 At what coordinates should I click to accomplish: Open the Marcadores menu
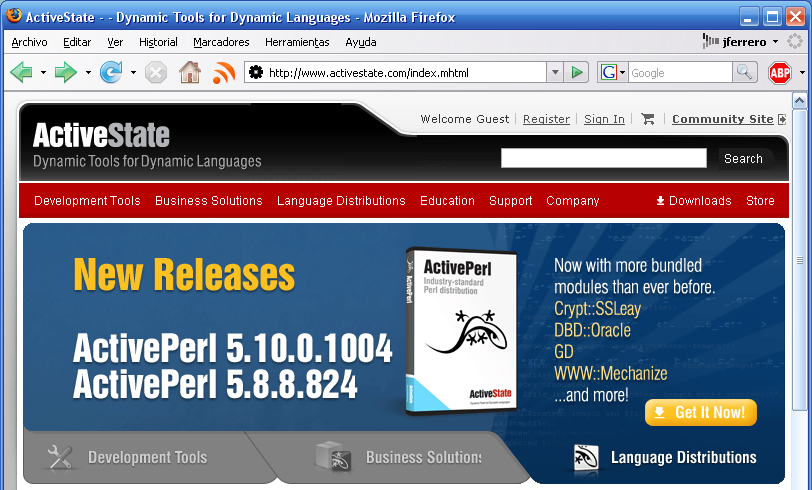221,42
